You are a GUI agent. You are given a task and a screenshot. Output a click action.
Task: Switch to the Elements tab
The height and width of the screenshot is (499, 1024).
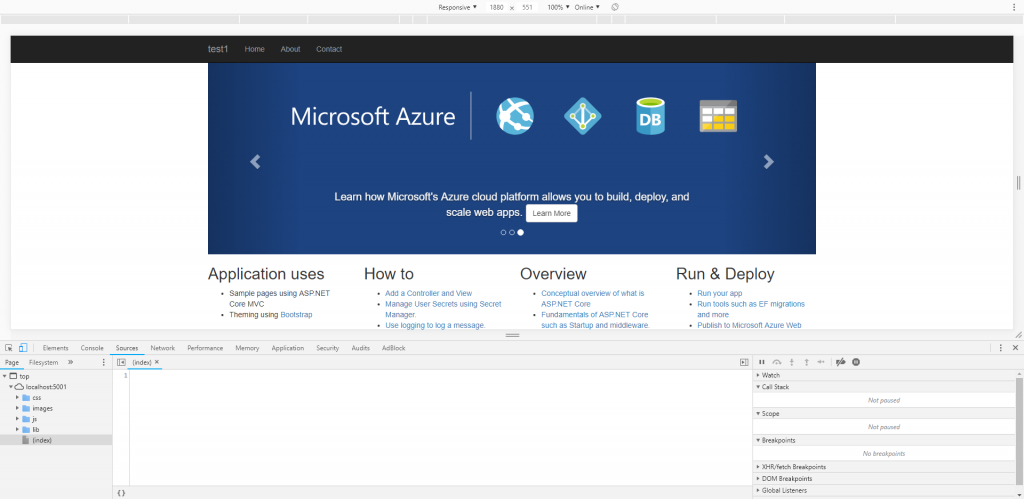[56, 348]
